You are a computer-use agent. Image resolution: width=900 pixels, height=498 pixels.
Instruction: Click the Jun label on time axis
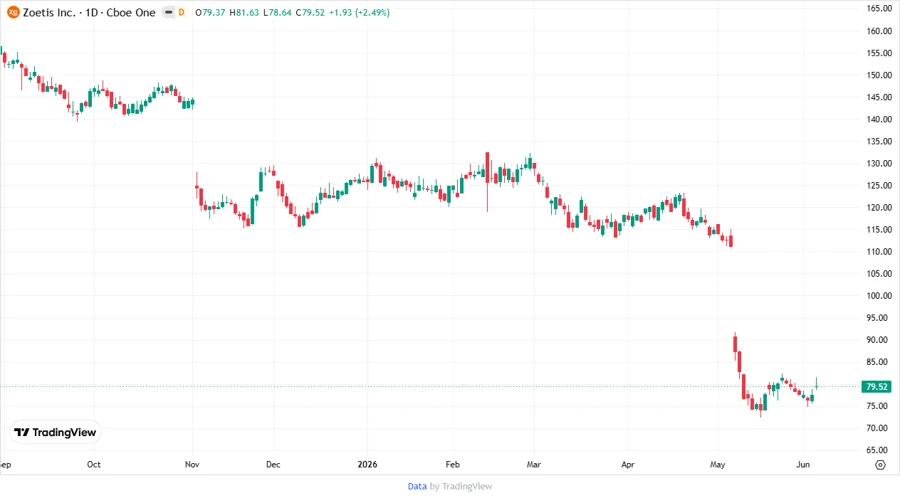[x=803, y=465]
